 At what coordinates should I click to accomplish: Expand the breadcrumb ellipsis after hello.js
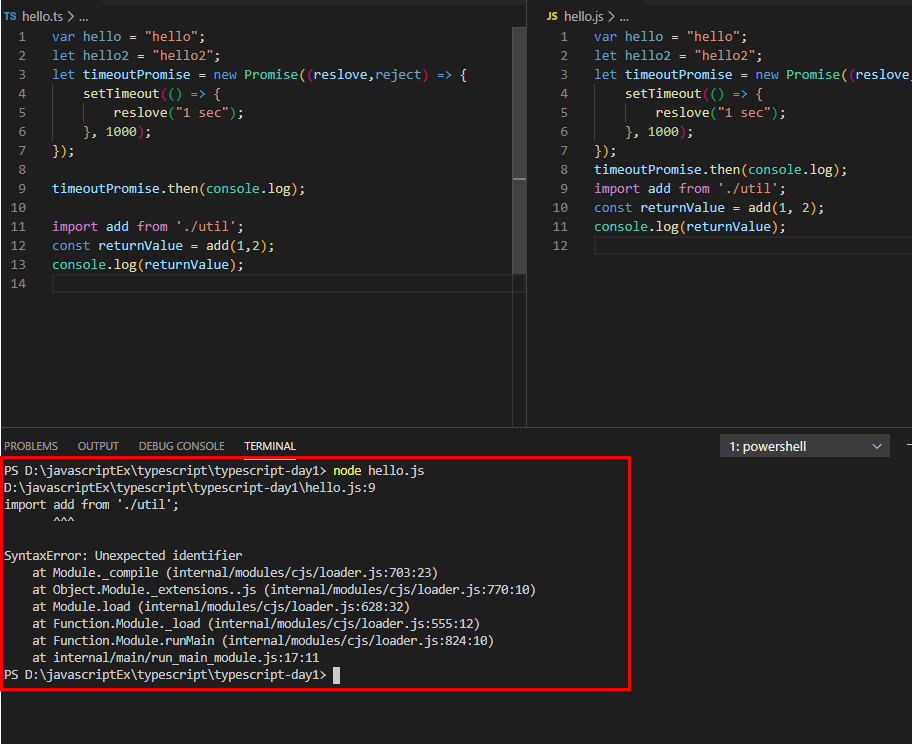(x=624, y=17)
